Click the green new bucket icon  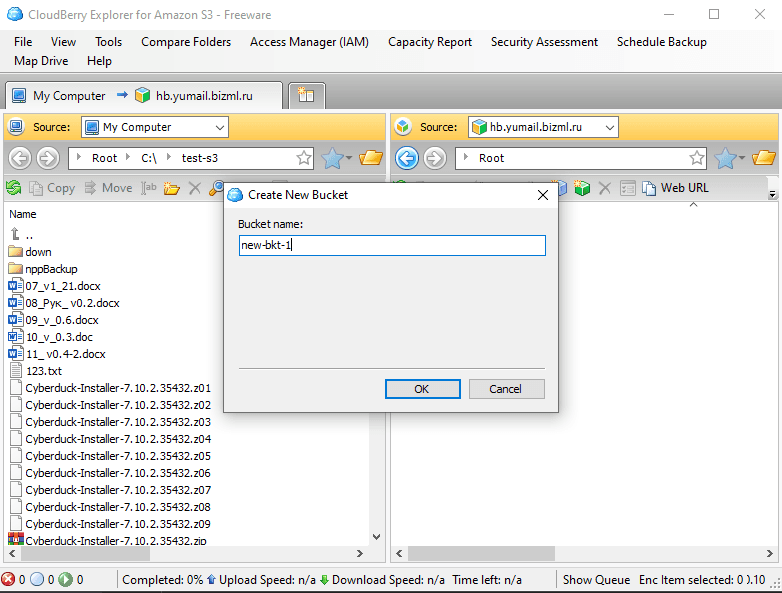coord(582,188)
